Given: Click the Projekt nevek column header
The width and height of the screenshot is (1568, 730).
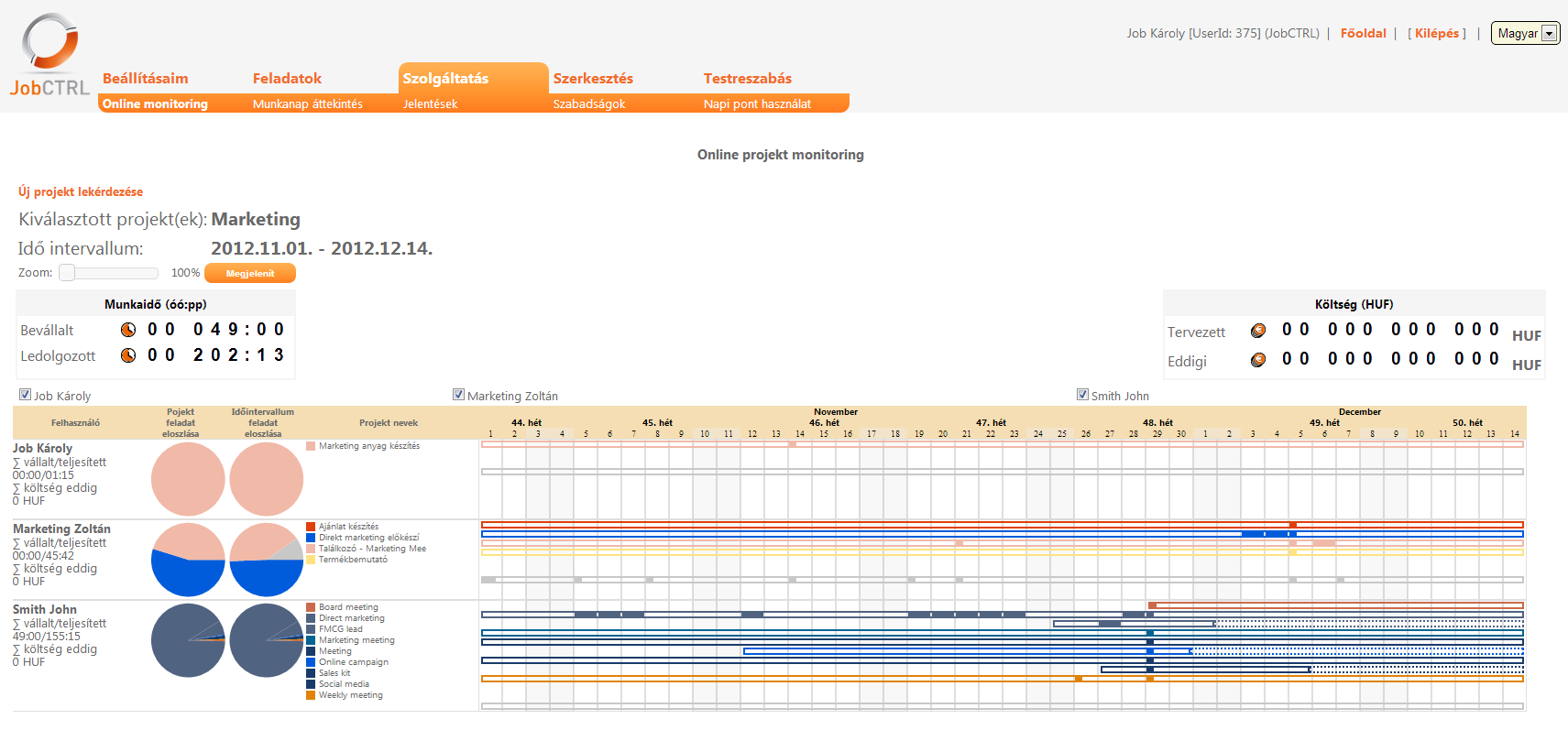Looking at the screenshot, I should point(389,423).
